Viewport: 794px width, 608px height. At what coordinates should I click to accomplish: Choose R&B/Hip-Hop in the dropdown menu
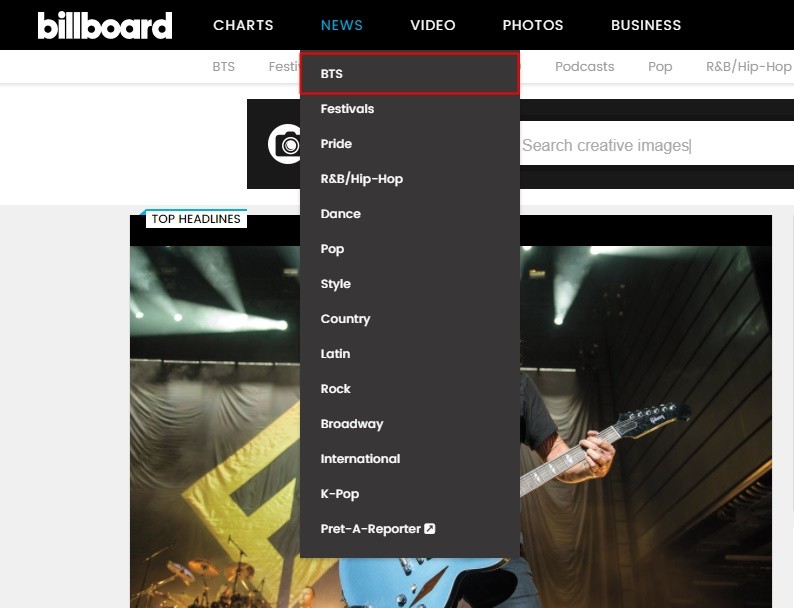tap(410, 179)
